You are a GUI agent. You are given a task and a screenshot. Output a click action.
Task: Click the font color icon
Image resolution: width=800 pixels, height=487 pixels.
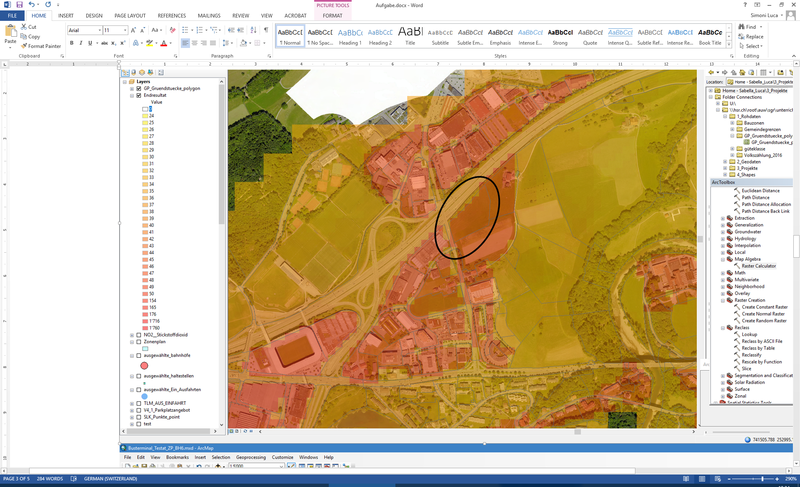[x=163, y=44]
